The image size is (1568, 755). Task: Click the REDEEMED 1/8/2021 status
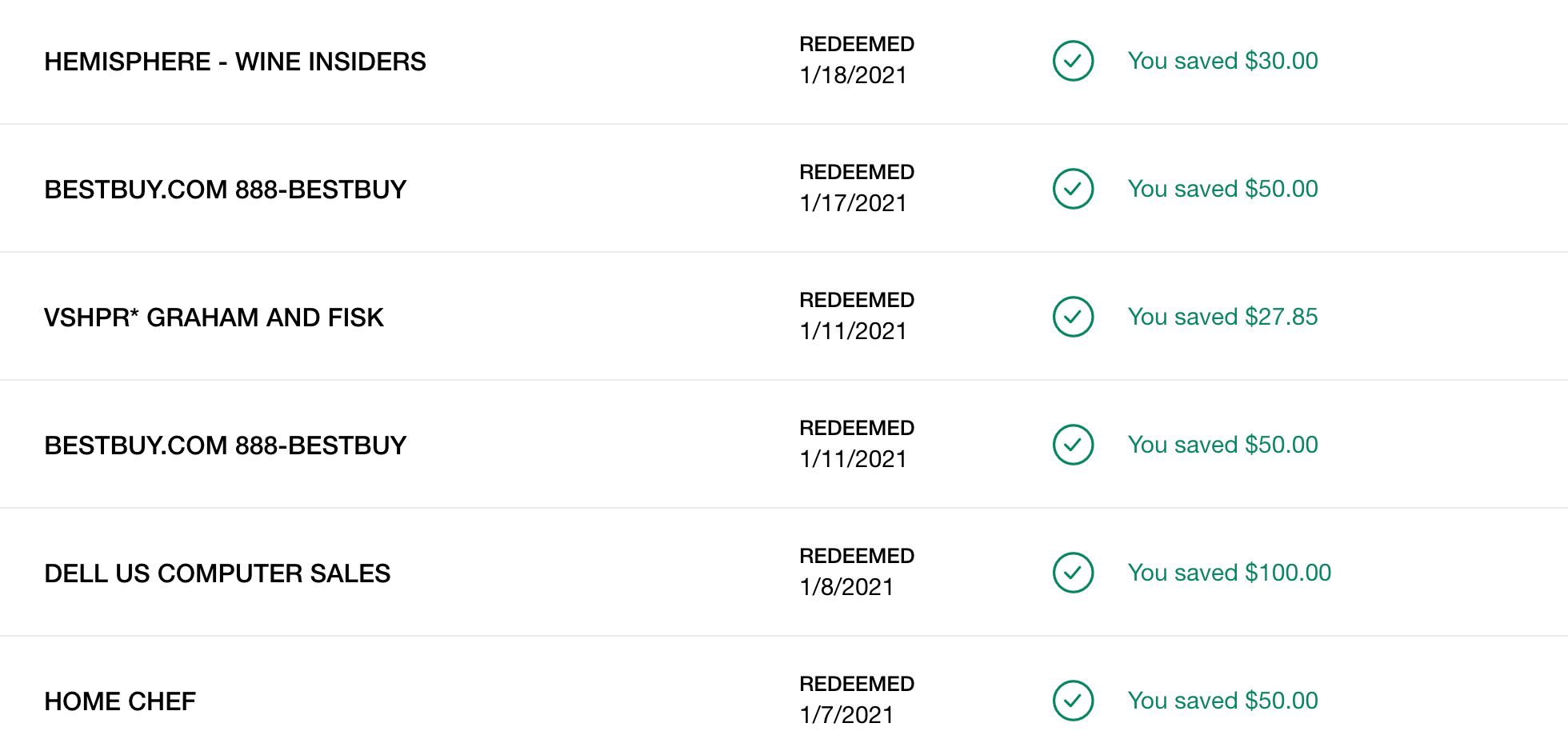pyautogui.click(x=857, y=572)
